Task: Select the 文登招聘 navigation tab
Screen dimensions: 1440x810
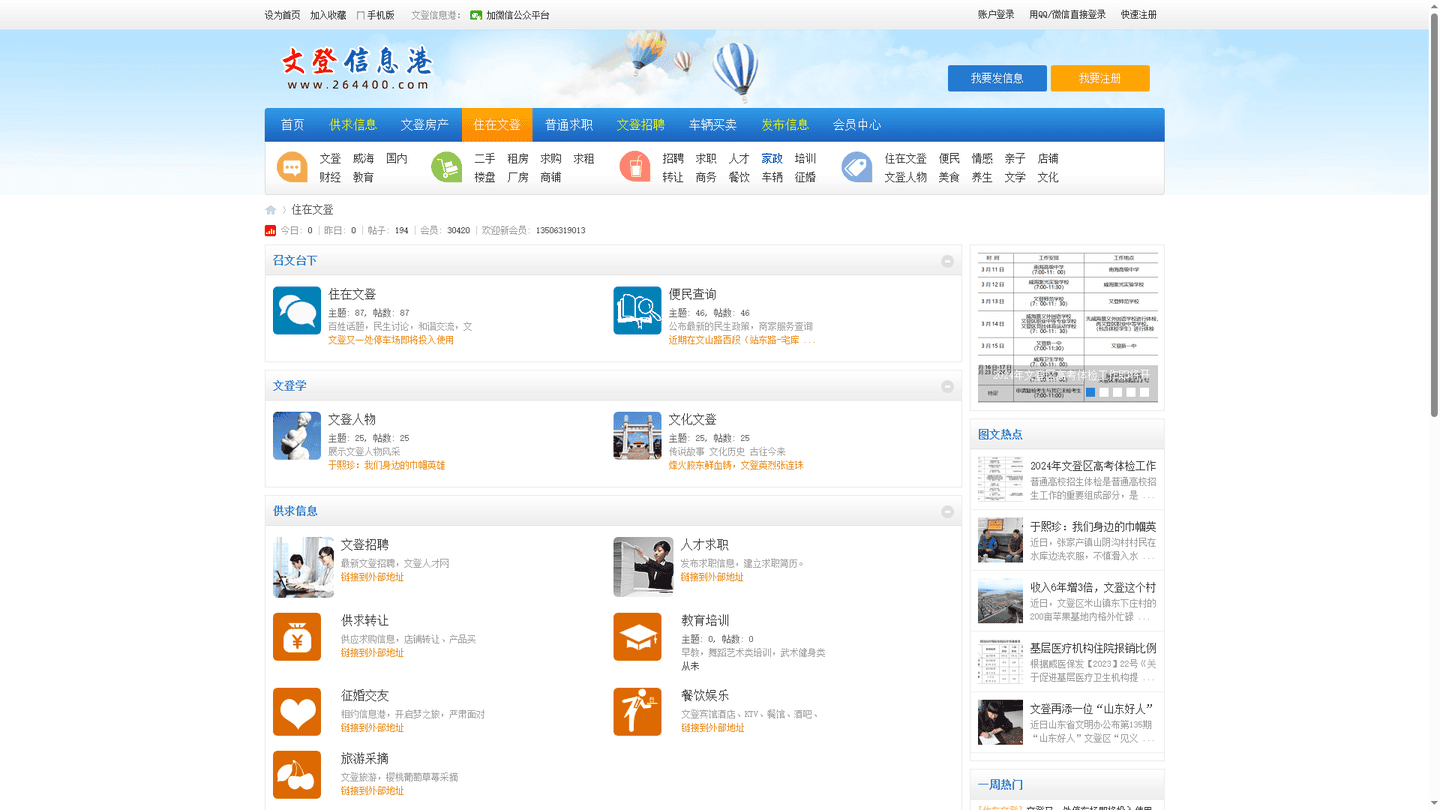Action: coord(641,125)
